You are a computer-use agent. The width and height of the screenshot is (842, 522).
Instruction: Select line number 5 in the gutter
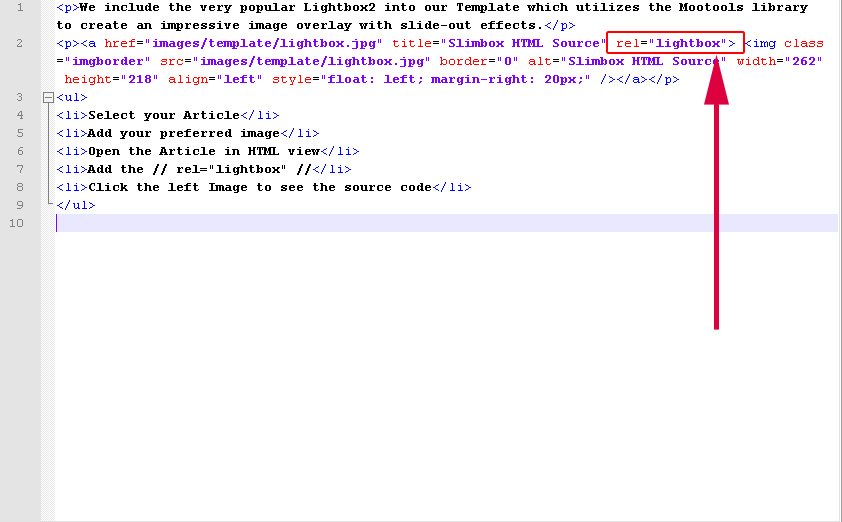20,134
